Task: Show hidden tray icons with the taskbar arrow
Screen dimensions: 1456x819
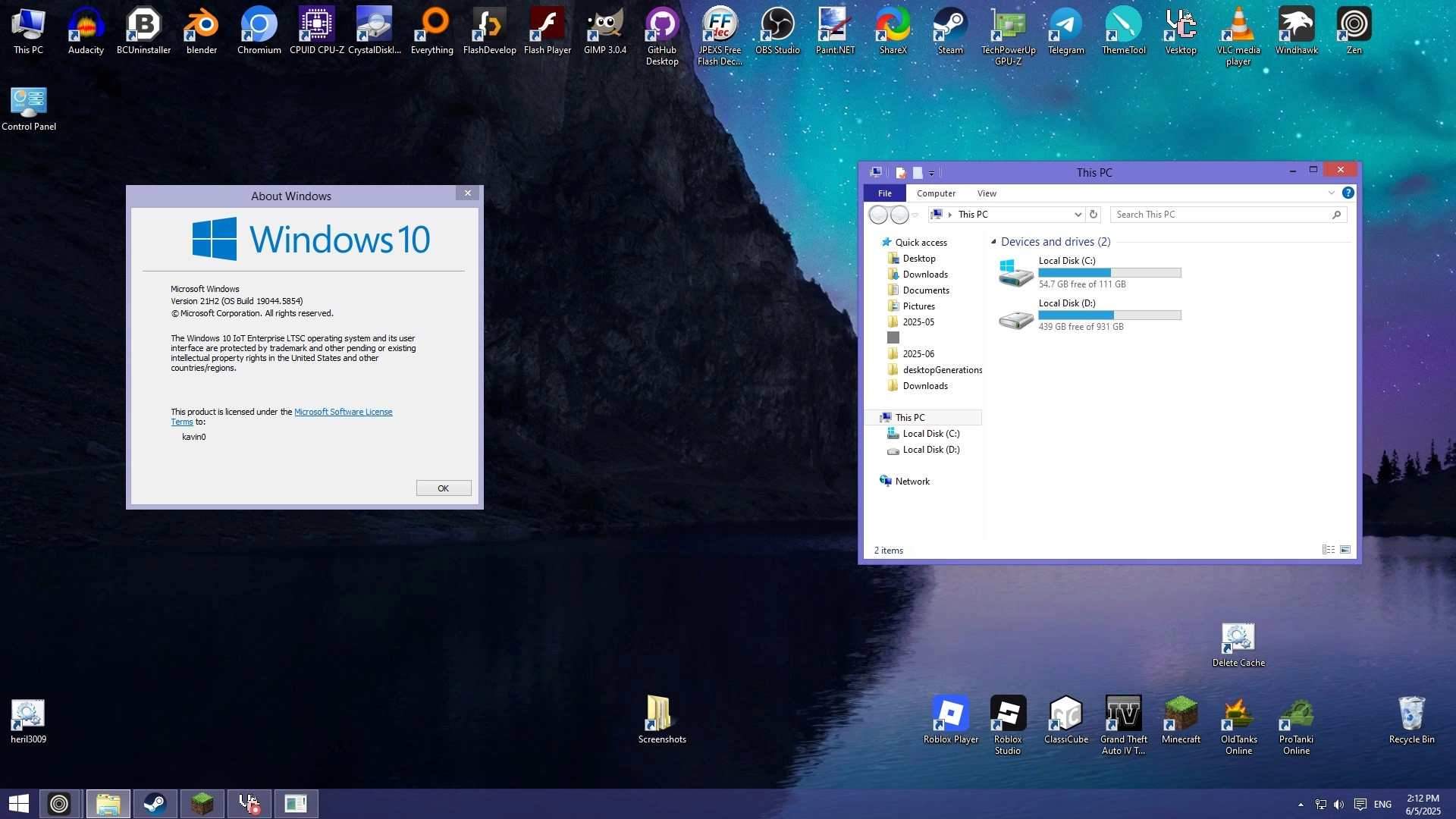Action: (1301, 805)
